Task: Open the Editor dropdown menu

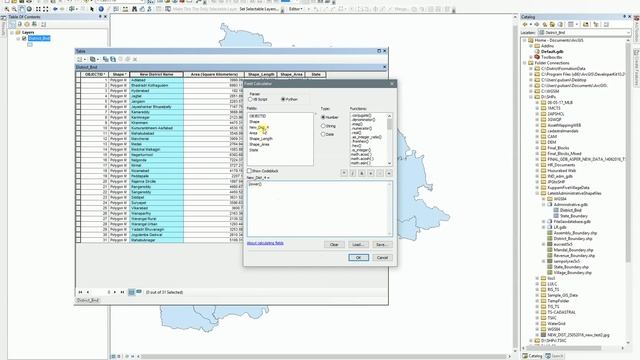Action: click(x=296, y=9)
